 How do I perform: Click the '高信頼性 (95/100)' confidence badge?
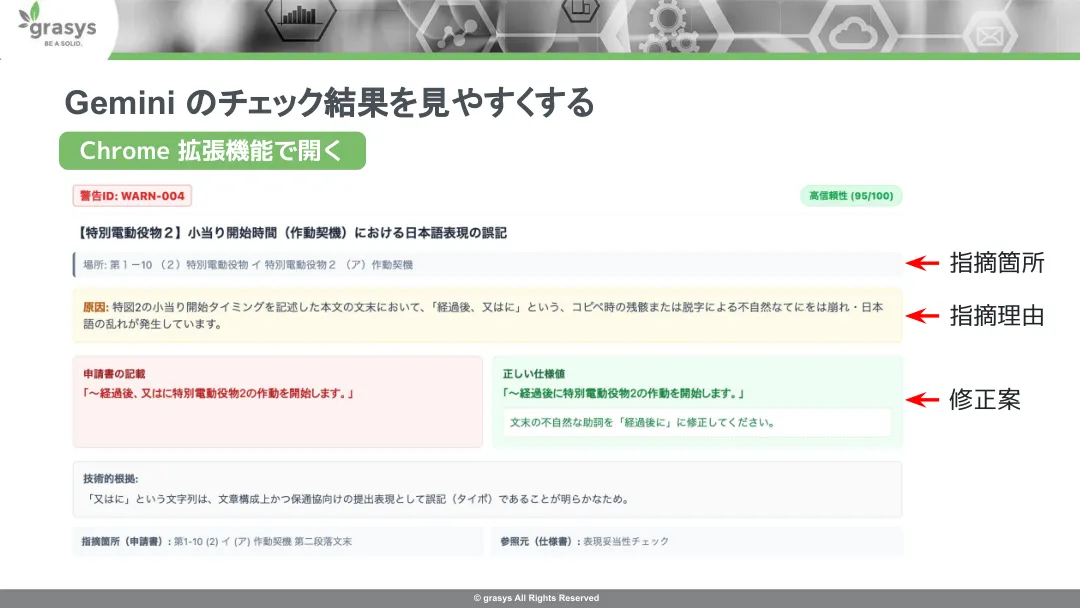[x=851, y=196]
